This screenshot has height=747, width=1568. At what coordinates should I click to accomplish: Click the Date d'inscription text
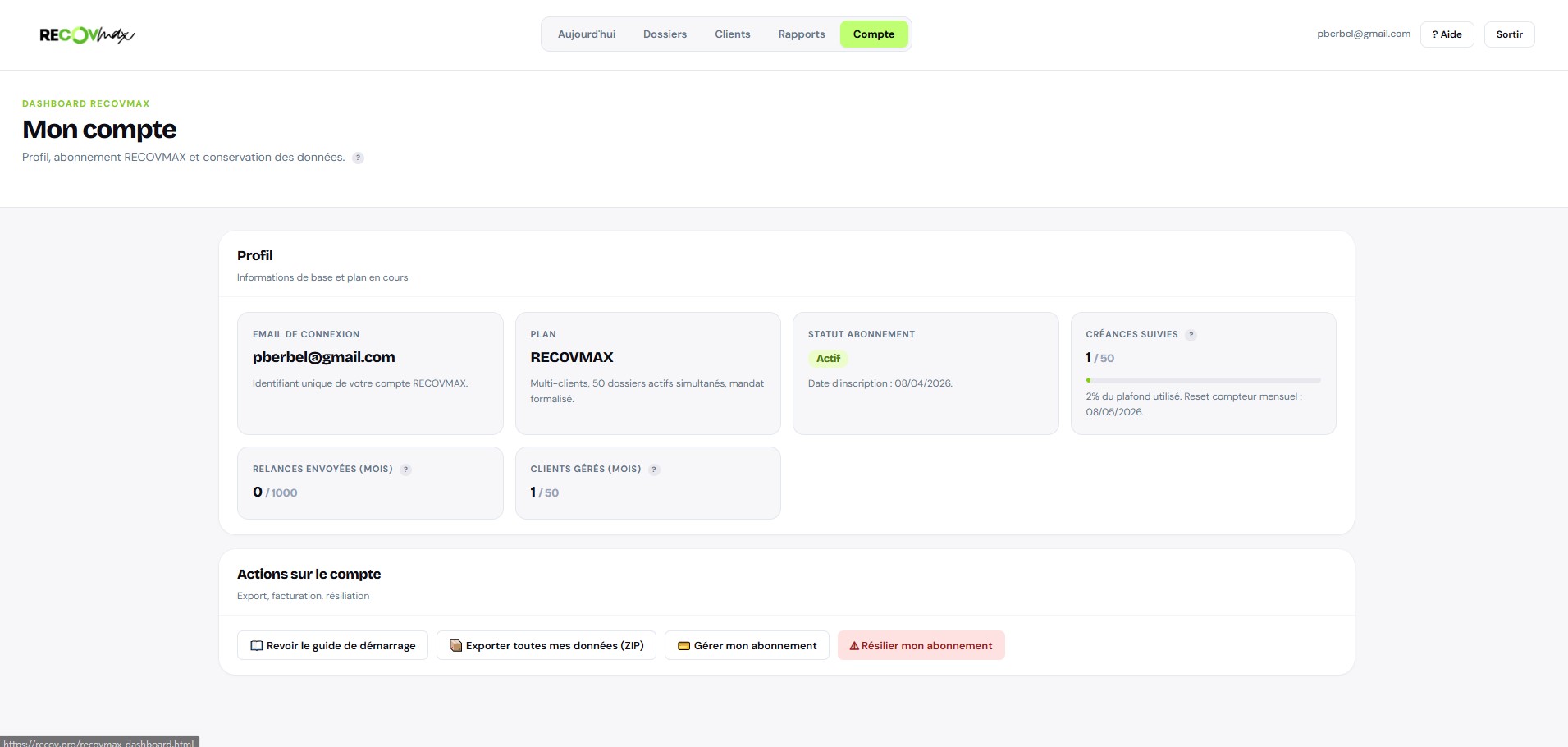[x=880, y=383]
